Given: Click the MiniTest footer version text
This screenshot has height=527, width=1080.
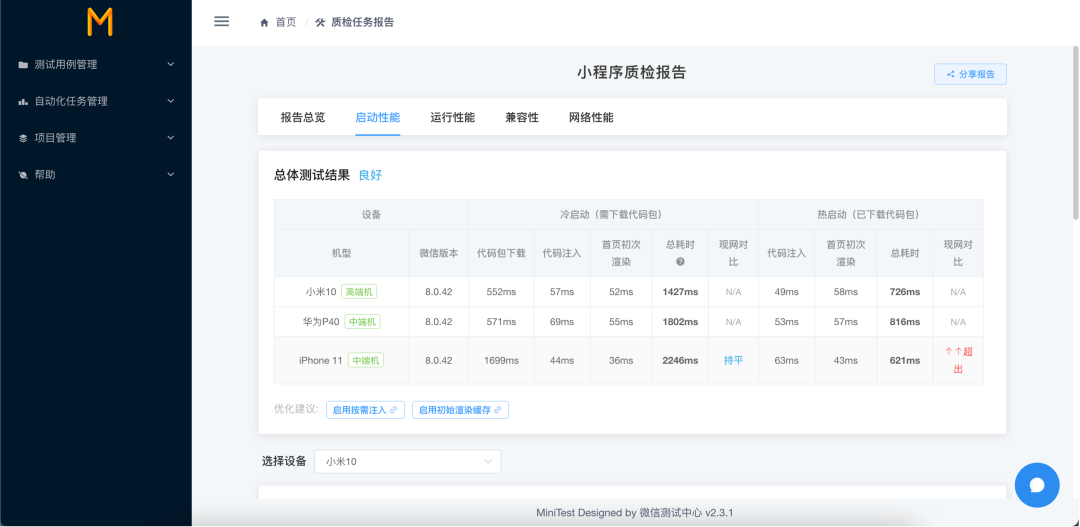Looking at the screenshot, I should tap(634, 513).
